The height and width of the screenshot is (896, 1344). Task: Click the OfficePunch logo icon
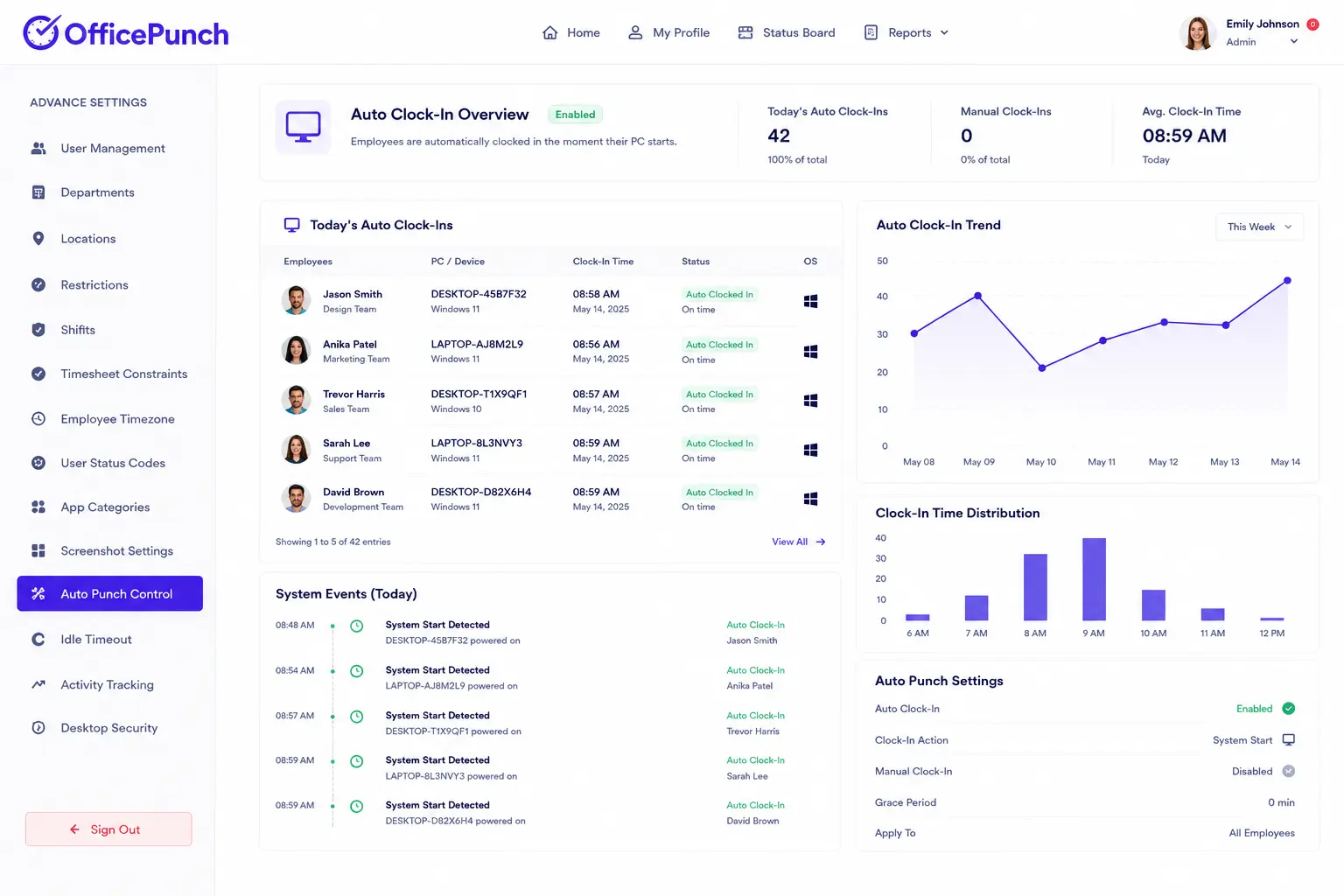pyautogui.click(x=41, y=32)
